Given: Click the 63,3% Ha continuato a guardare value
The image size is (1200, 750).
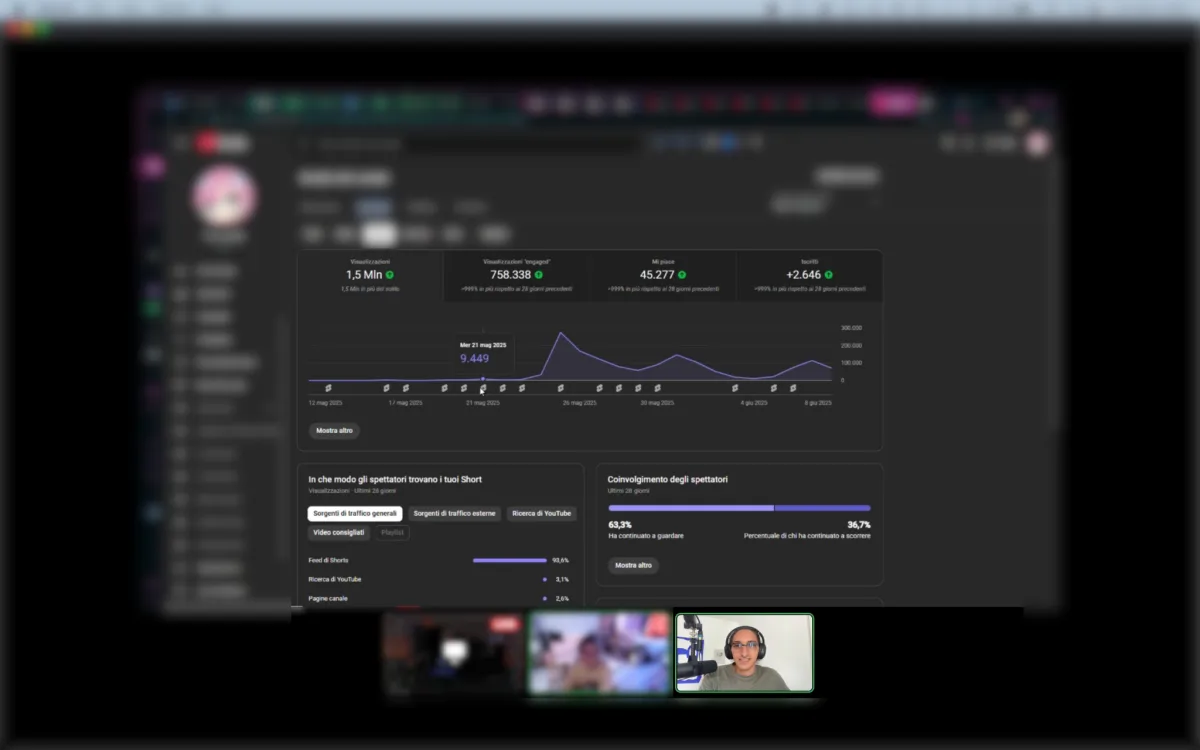Looking at the screenshot, I should 620,524.
